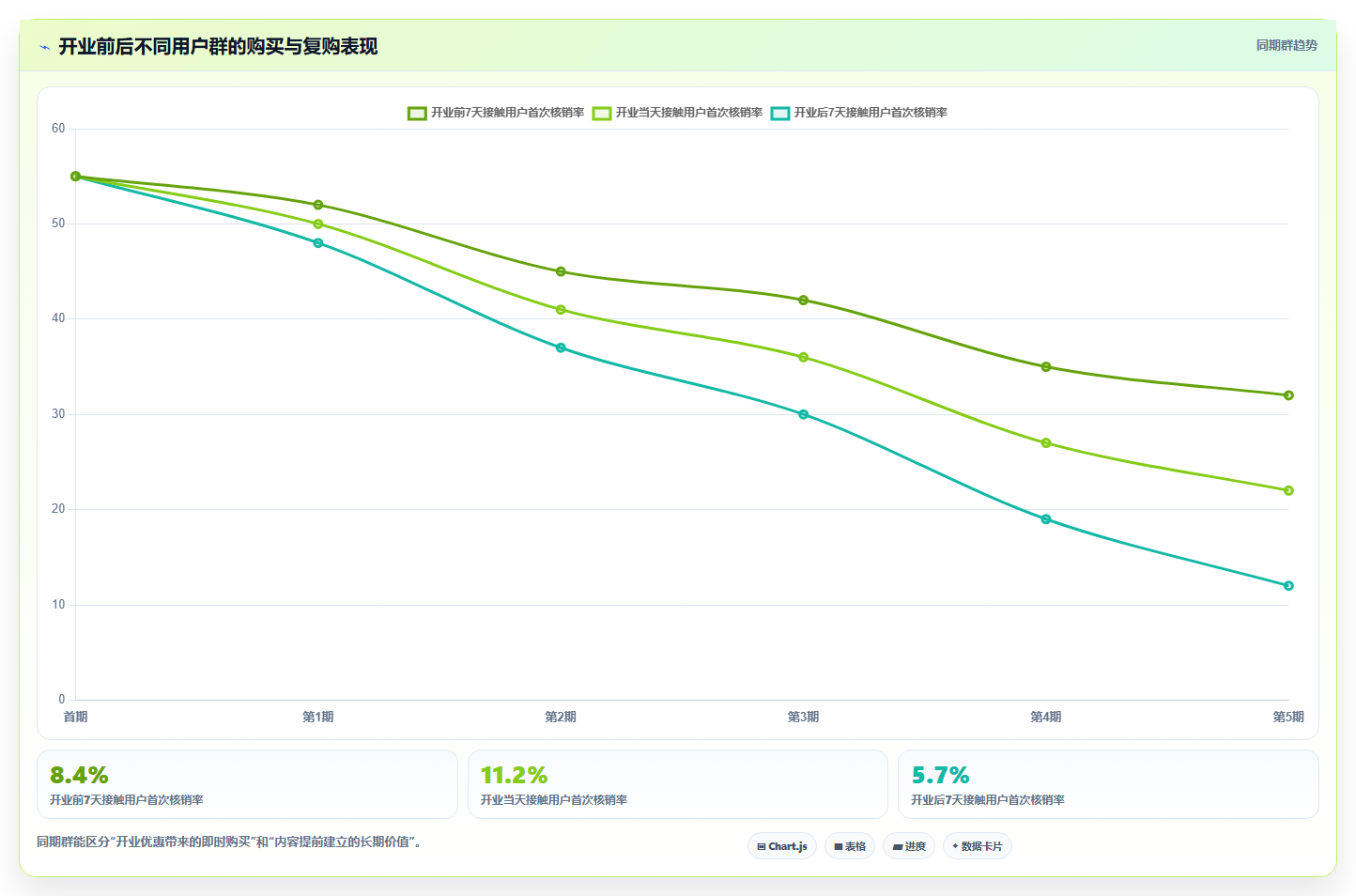Open the 11.2% 开业当天 stat card
Image resolution: width=1356 pixels, height=896 pixels.
678,784
